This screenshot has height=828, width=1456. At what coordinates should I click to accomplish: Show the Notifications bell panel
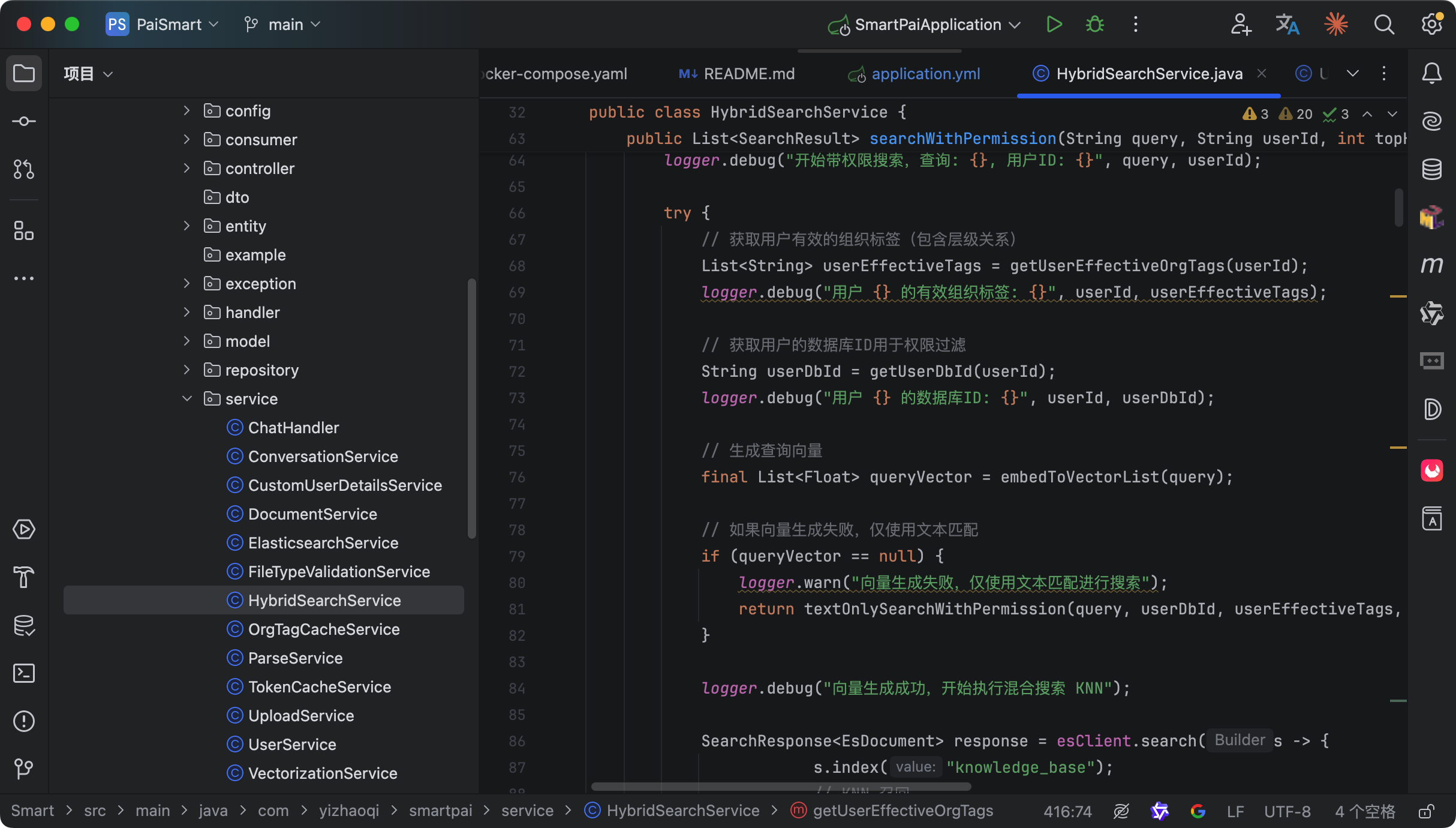tap(1432, 73)
